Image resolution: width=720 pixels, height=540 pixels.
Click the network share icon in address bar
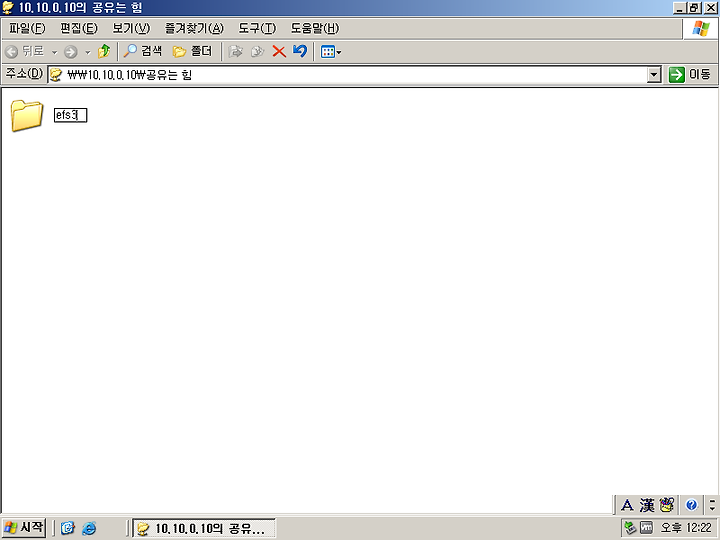tap(56, 74)
